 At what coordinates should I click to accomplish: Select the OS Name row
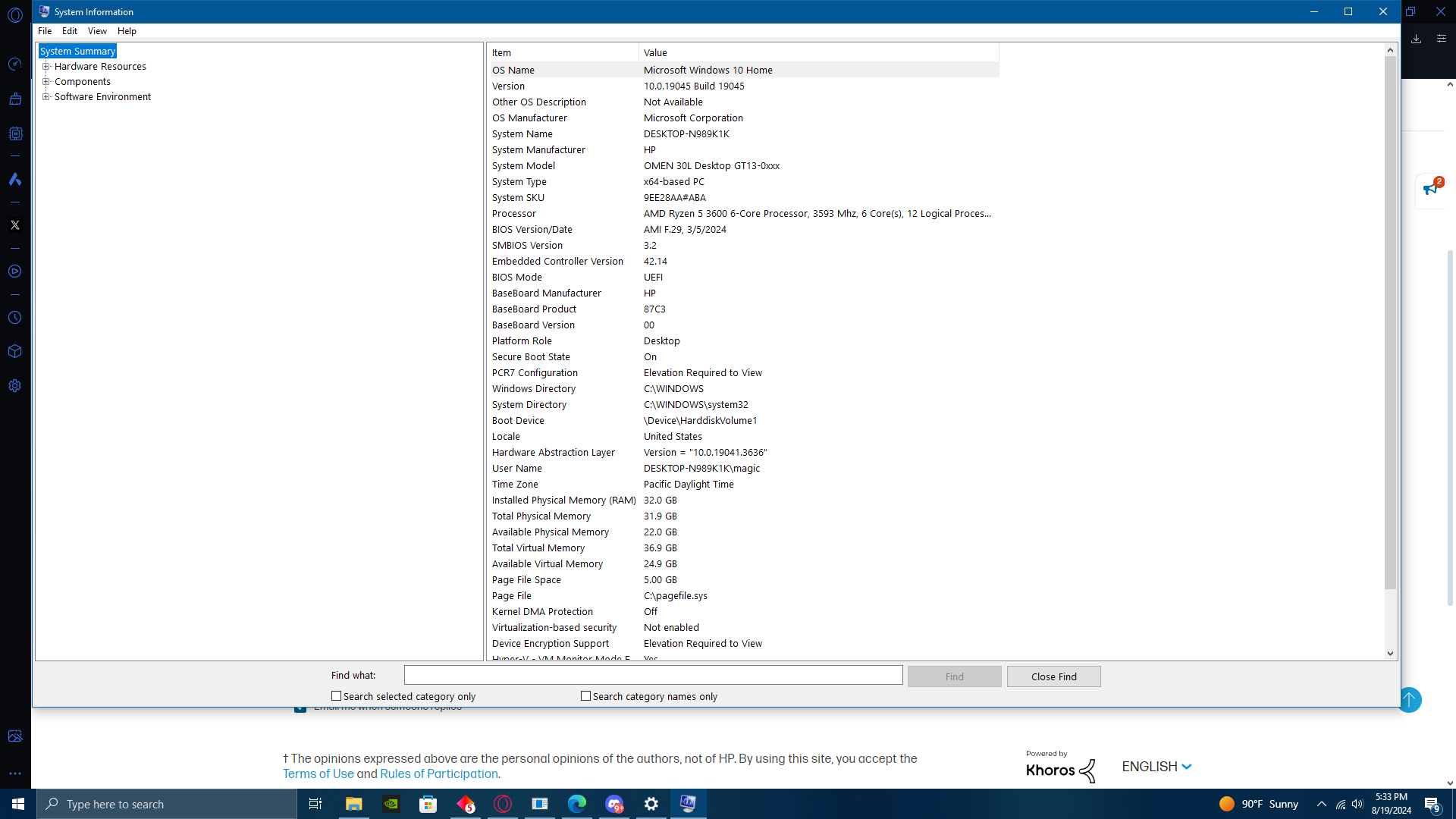743,70
